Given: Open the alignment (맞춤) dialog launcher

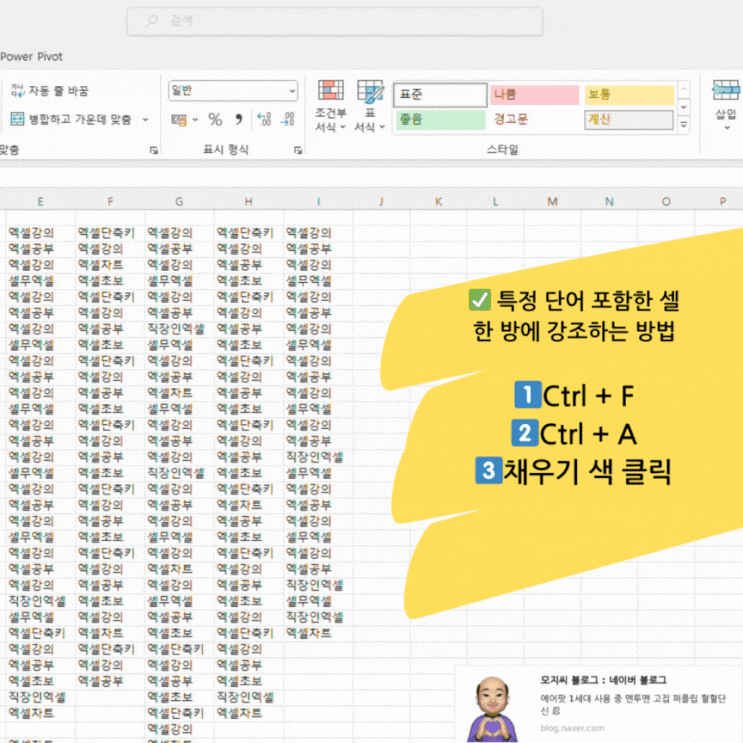Looking at the screenshot, I should (154, 150).
